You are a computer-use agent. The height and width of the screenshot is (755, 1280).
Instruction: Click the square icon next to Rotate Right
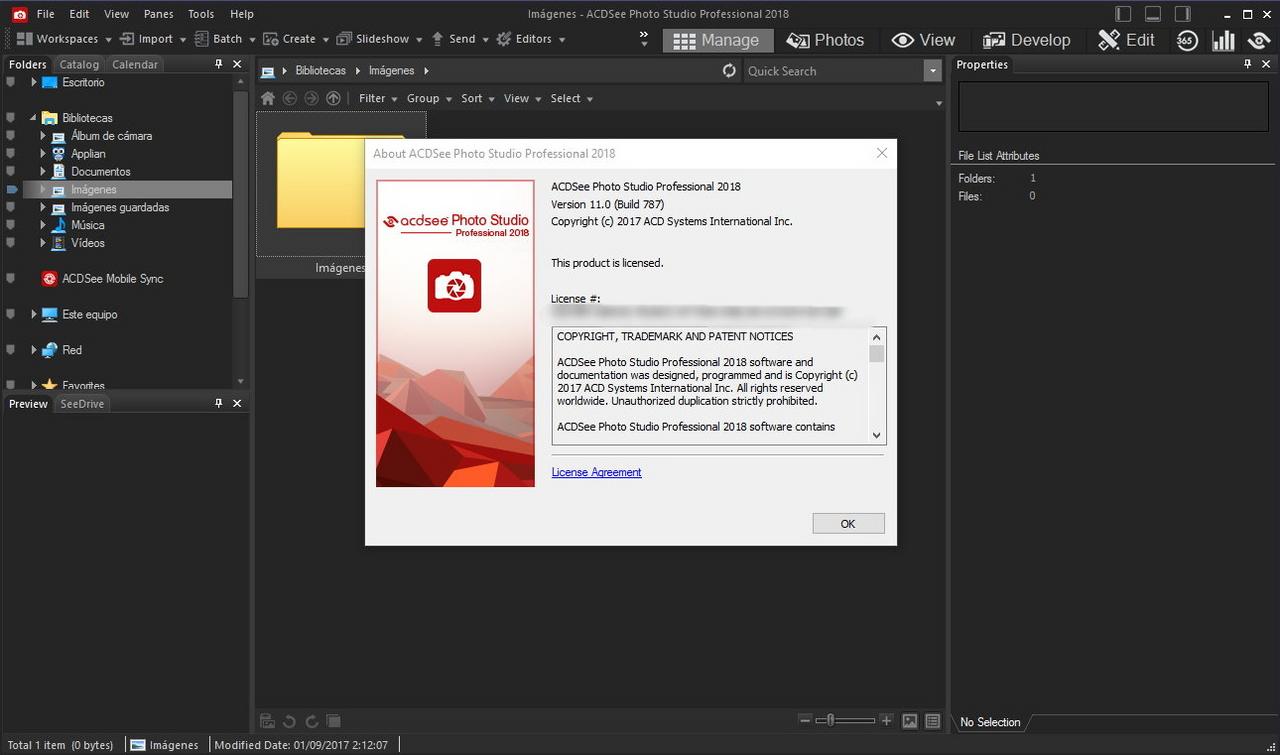point(333,721)
